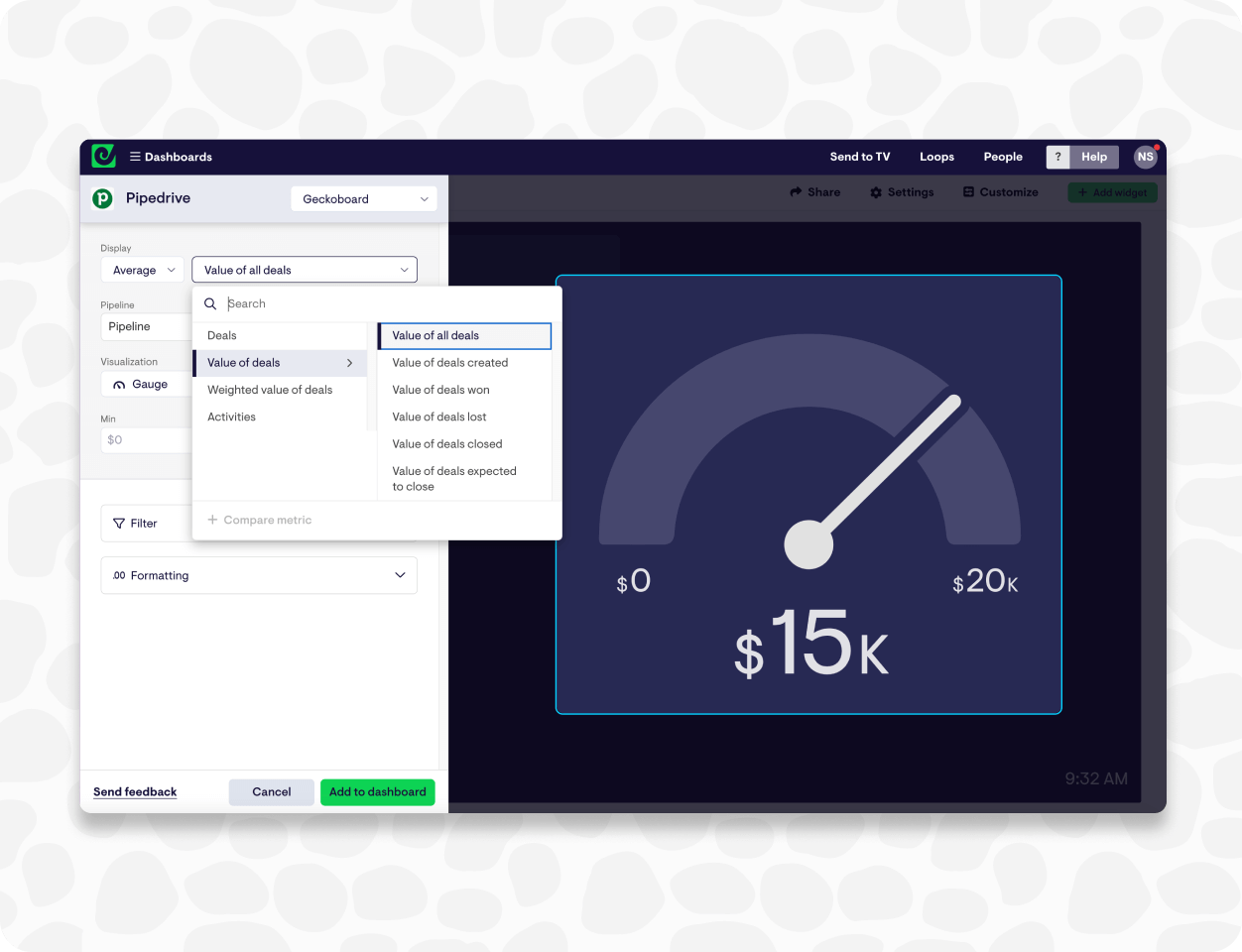Screen dimensions: 1242x952
Task: Click the Share arrow icon
Action: [x=796, y=192]
